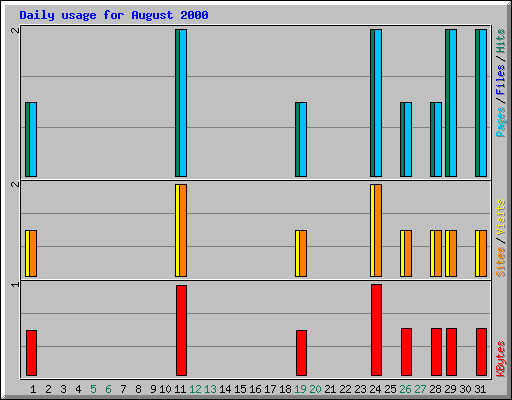
Task: Click the cyan Pages bar for day 29
Action: coord(453,103)
